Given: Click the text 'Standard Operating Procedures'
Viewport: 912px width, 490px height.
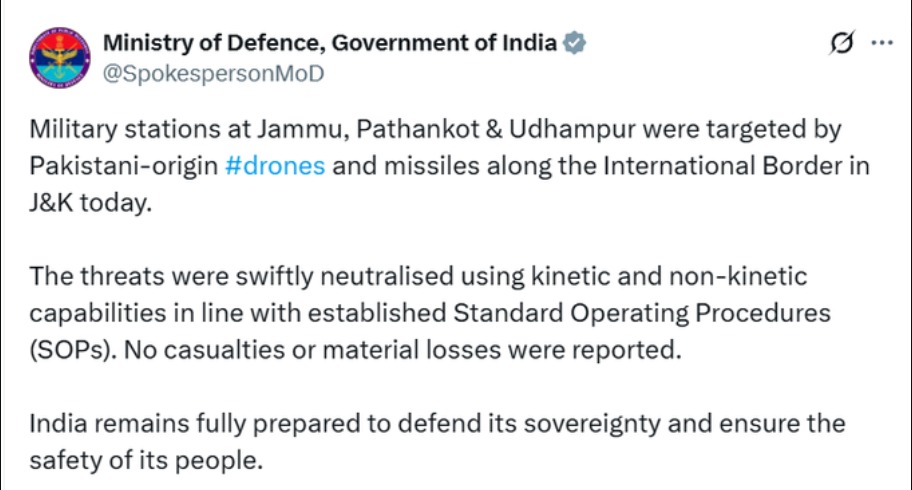Looking at the screenshot, I should coord(642,314).
